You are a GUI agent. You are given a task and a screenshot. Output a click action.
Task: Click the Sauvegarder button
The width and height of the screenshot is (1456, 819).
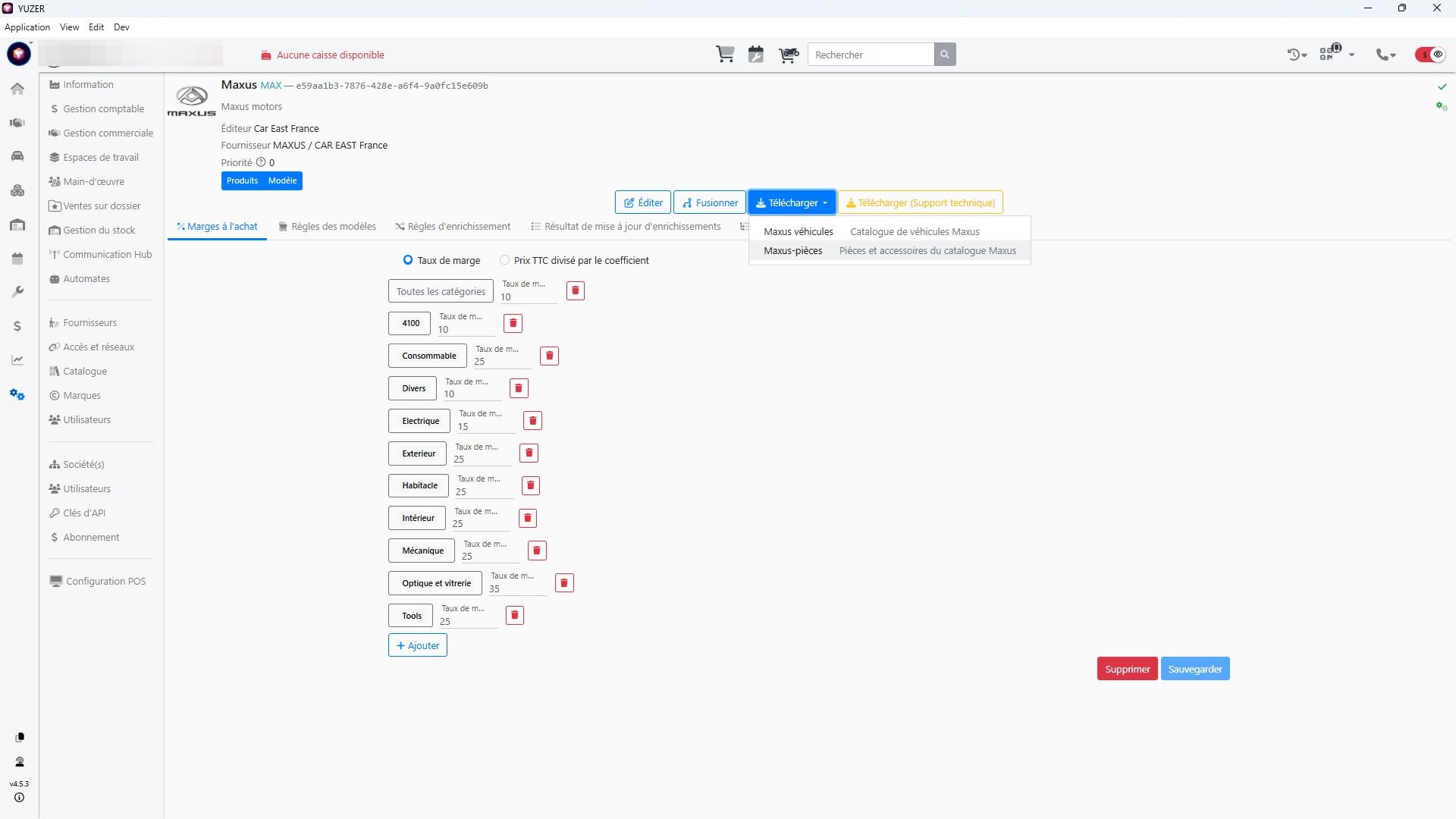point(1194,669)
